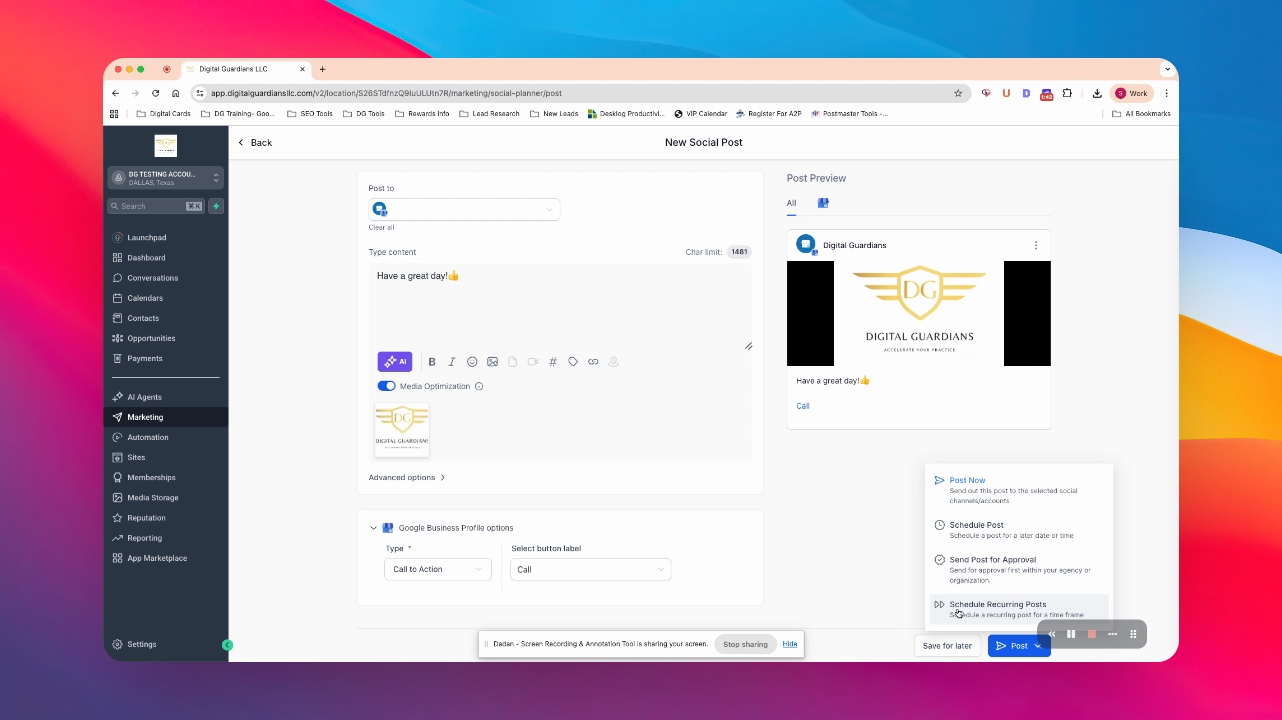The width and height of the screenshot is (1282, 720).
Task: Collapse the Google Business Profile options section
Action: pyautogui.click(x=374, y=528)
